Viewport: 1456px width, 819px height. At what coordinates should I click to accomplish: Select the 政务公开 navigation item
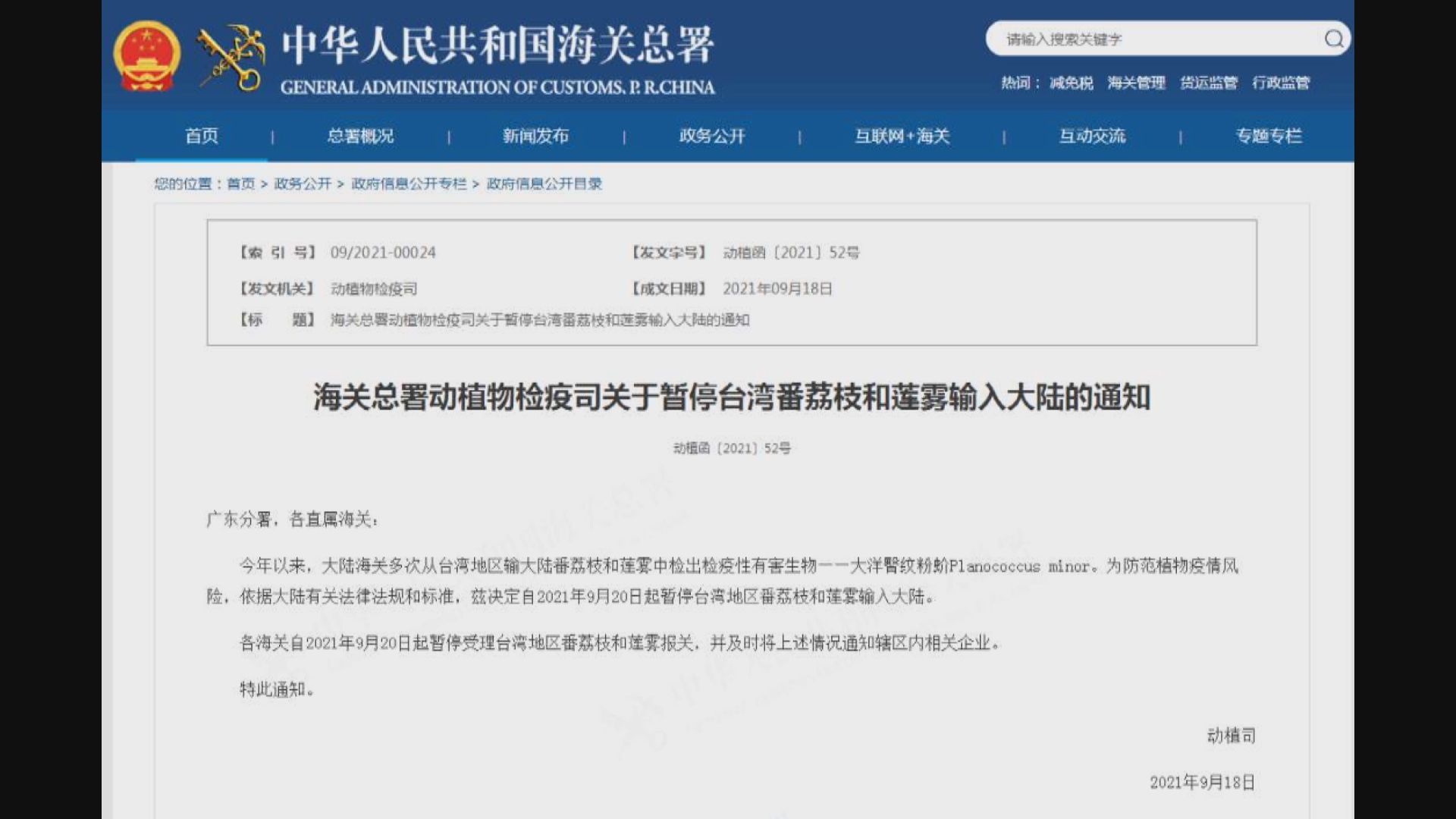pyautogui.click(x=708, y=136)
